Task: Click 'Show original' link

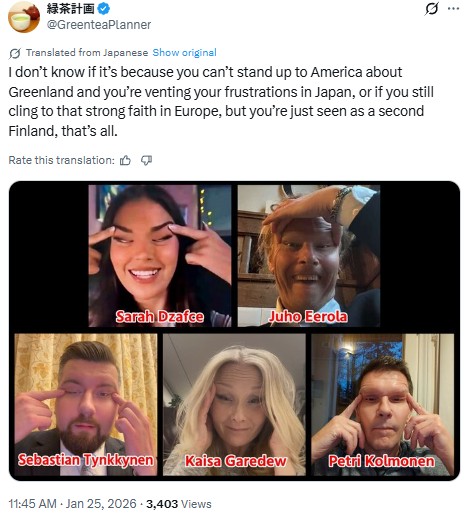Action: coord(184,53)
